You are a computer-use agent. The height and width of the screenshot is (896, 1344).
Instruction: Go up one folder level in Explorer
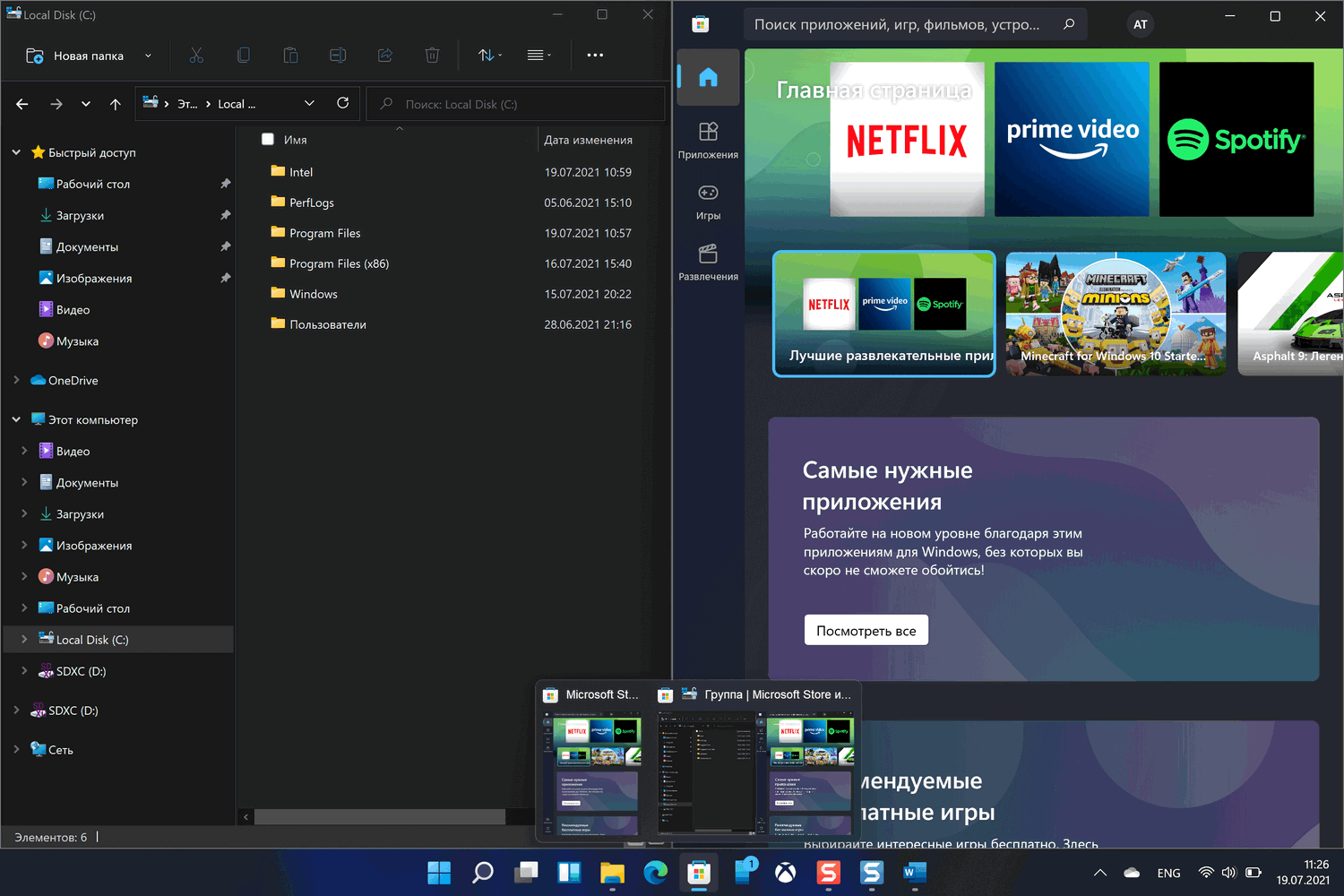tap(116, 104)
